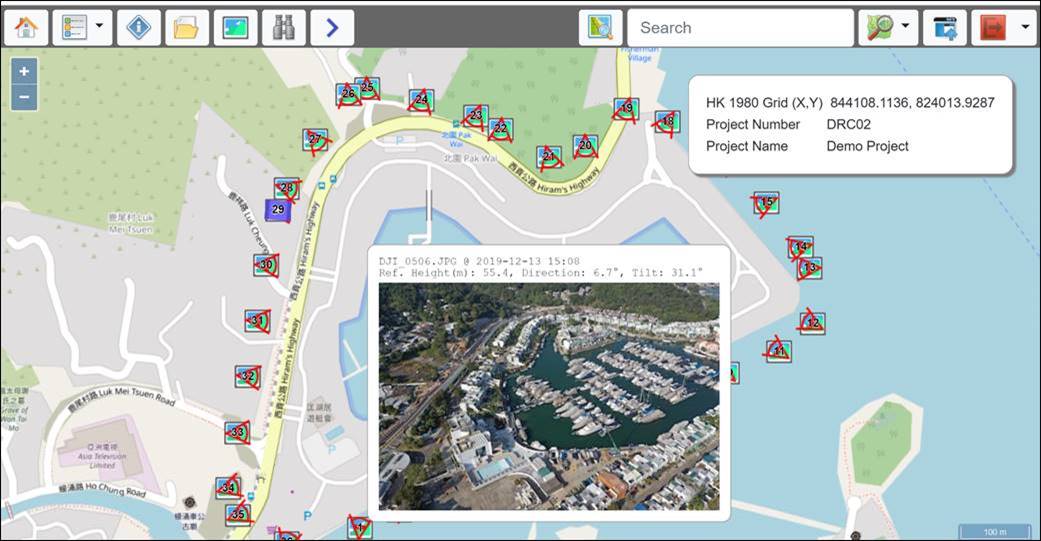
Task: Click the Demo Project name text
Action: [868, 147]
